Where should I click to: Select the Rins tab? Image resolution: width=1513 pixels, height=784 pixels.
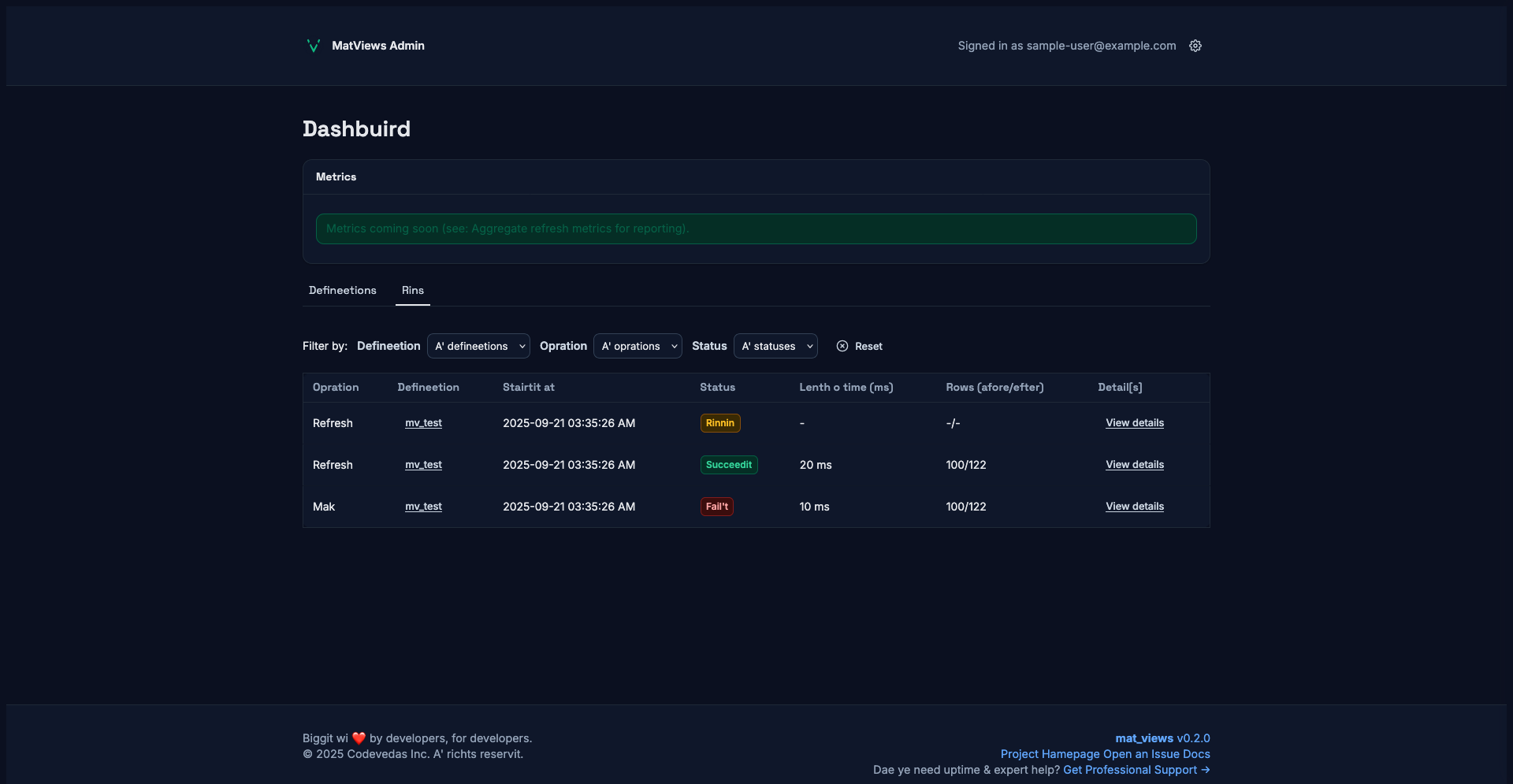[412, 290]
